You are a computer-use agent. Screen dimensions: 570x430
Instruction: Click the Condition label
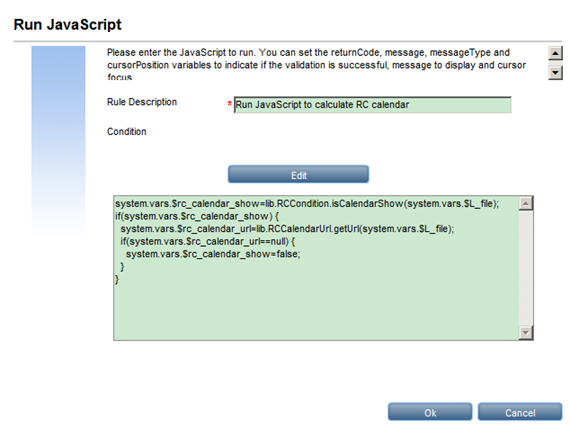[127, 132]
